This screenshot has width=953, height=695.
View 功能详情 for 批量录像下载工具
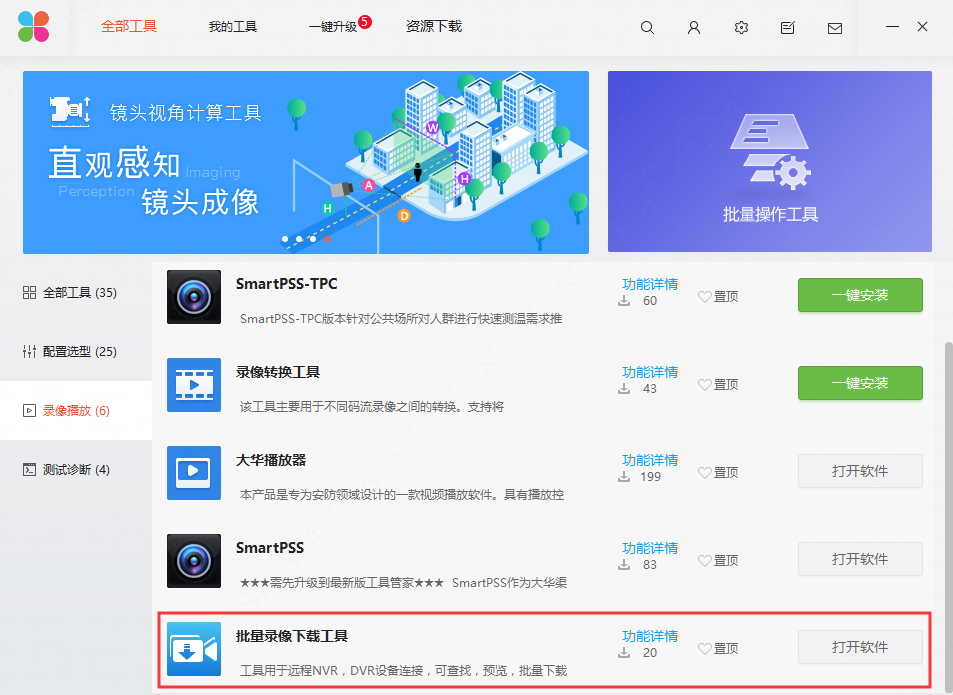[x=650, y=637]
